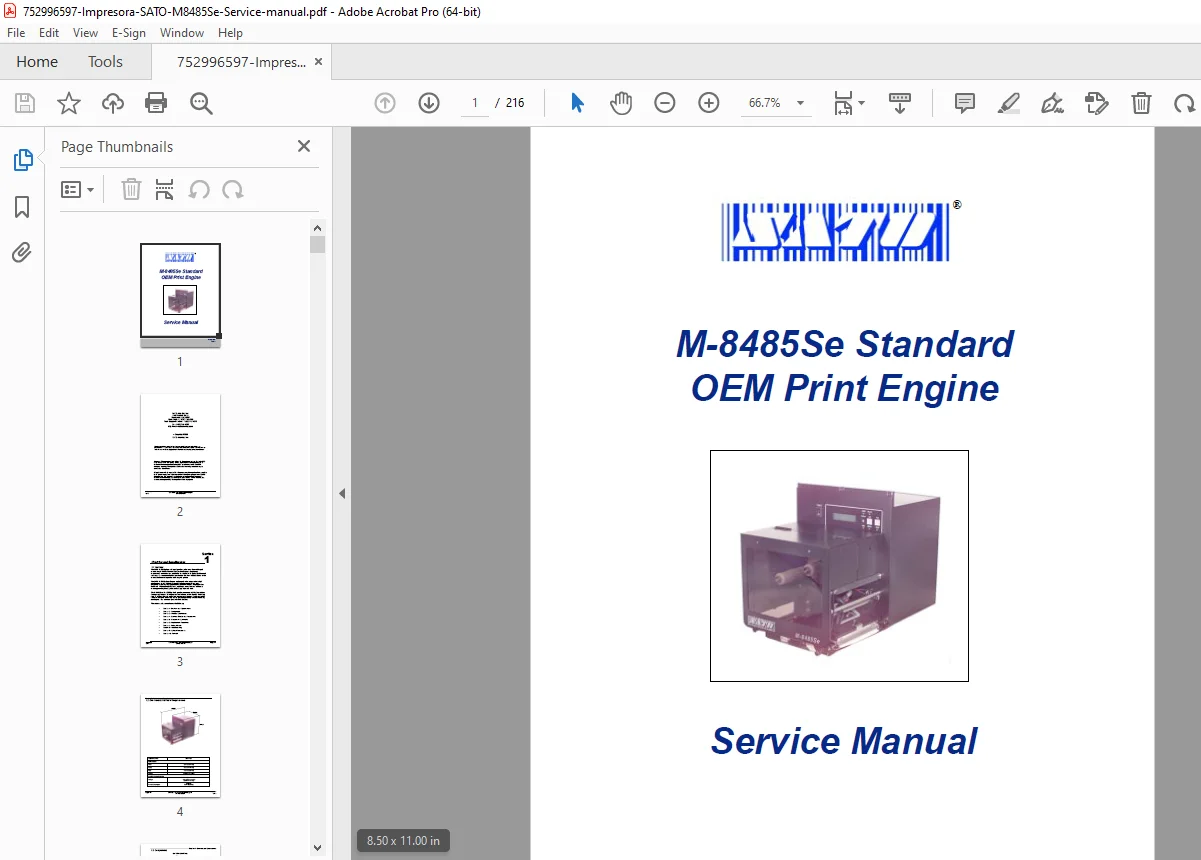
Task: Close the Page Thumbnails panel
Action: click(x=304, y=146)
